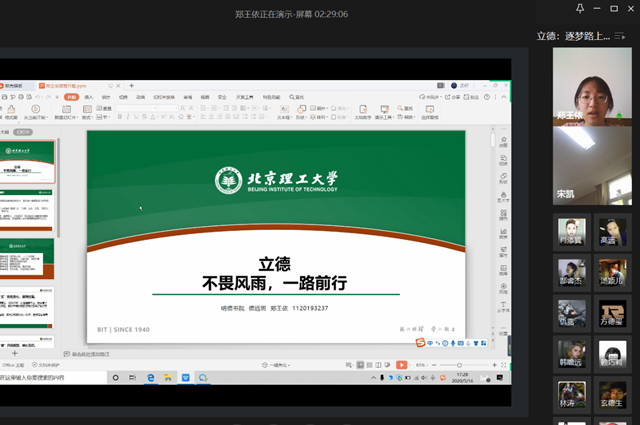
Task: Toggle bold formatting
Action: coord(119,117)
